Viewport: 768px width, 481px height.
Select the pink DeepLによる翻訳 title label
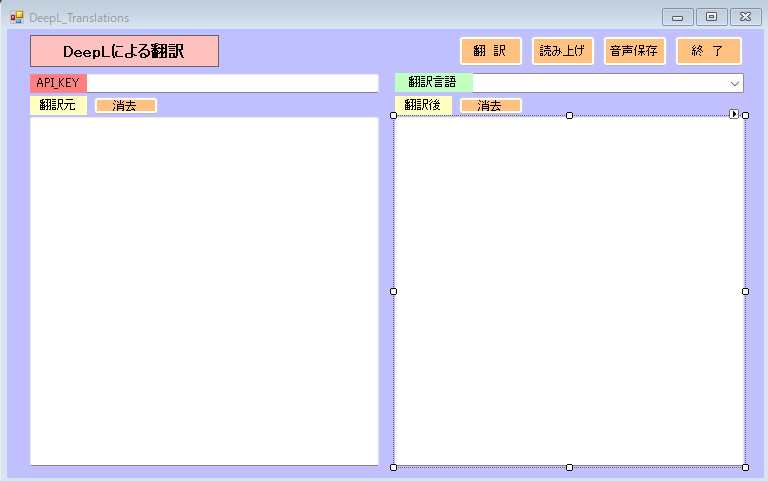(124, 51)
